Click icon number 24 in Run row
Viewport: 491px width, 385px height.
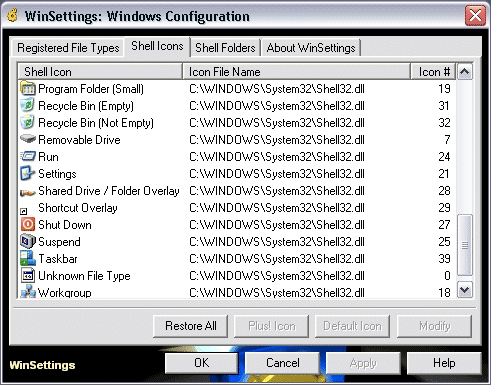coord(444,157)
